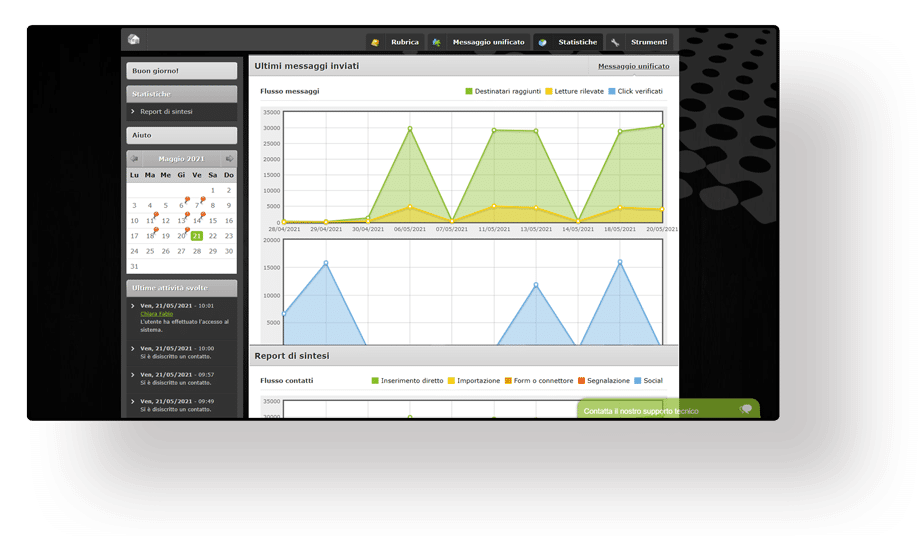The width and height of the screenshot is (919, 544).
Task: Expand the Buon giorno! sidebar panel
Action: pyautogui.click(x=181, y=71)
